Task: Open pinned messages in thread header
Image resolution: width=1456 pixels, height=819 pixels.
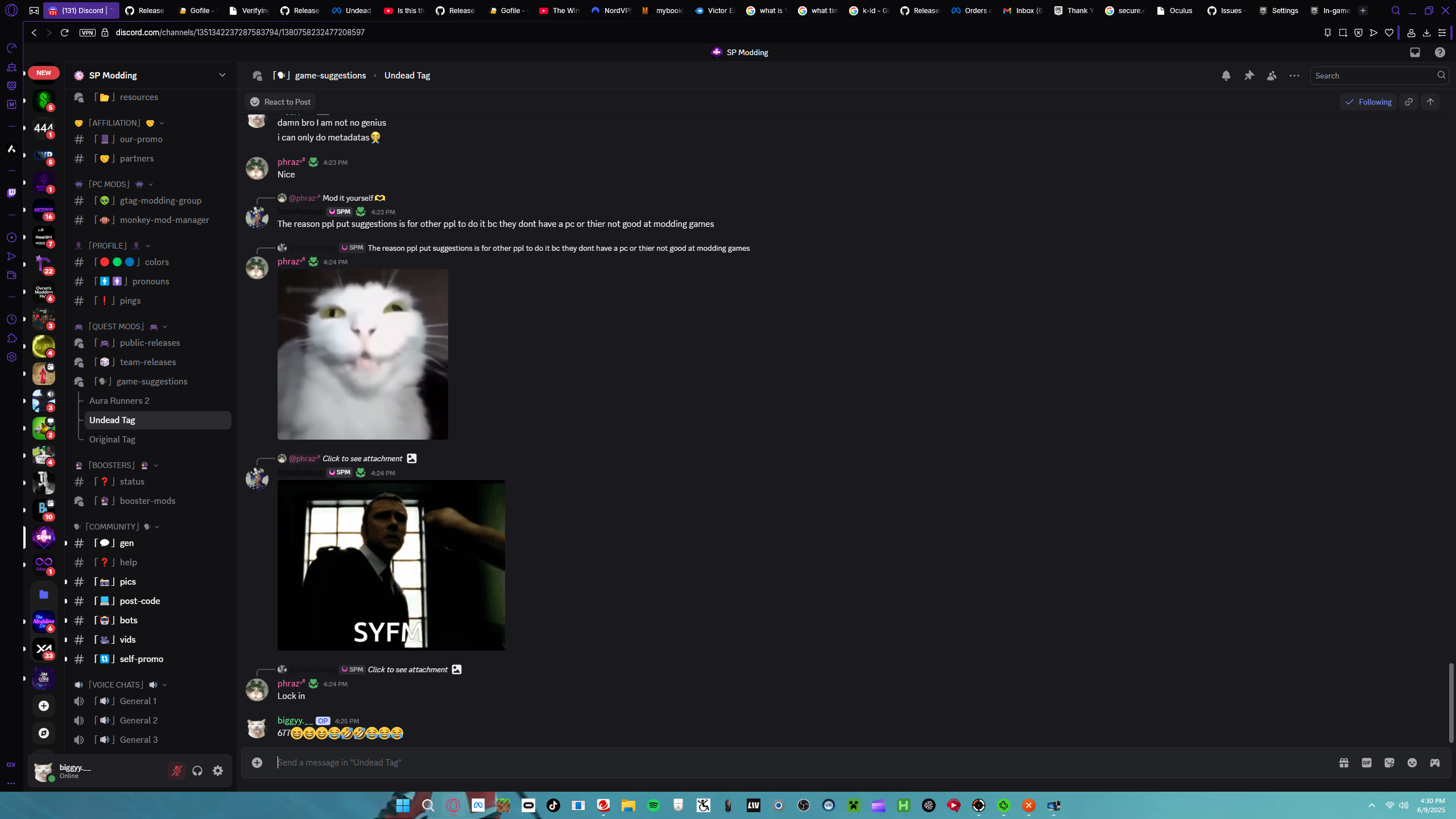Action: click(x=1249, y=76)
